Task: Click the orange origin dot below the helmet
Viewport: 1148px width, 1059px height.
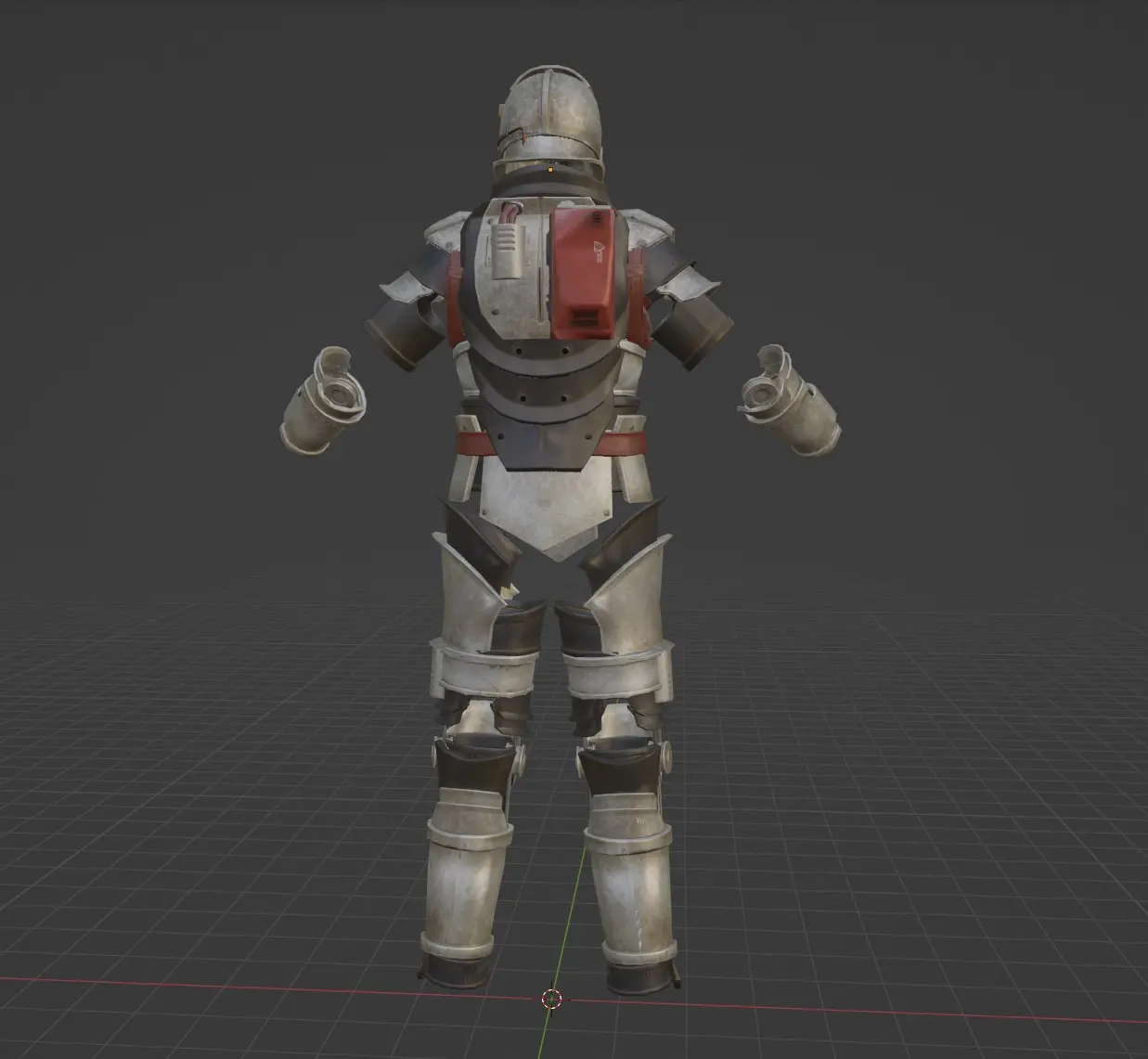Action: 551,170
